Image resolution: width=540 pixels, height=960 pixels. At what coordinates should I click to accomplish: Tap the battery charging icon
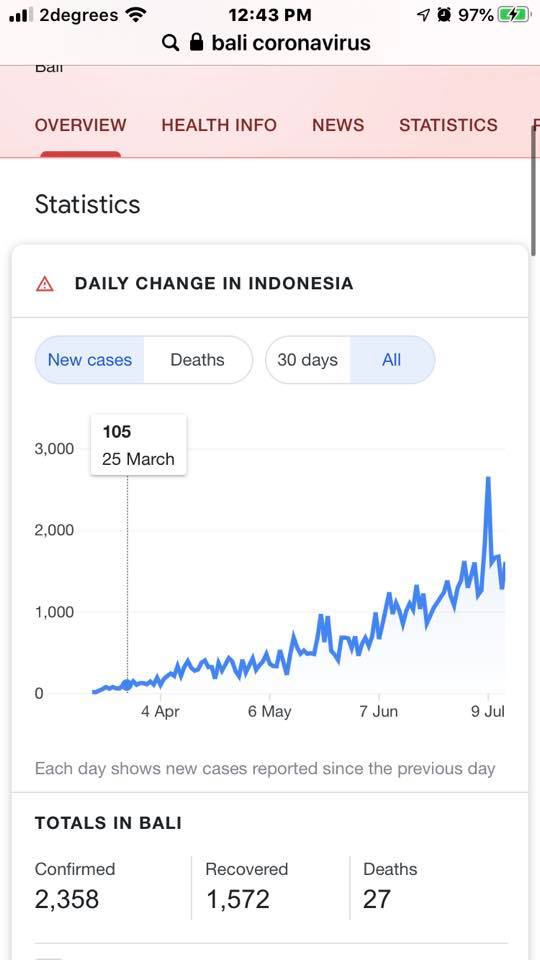(514, 15)
